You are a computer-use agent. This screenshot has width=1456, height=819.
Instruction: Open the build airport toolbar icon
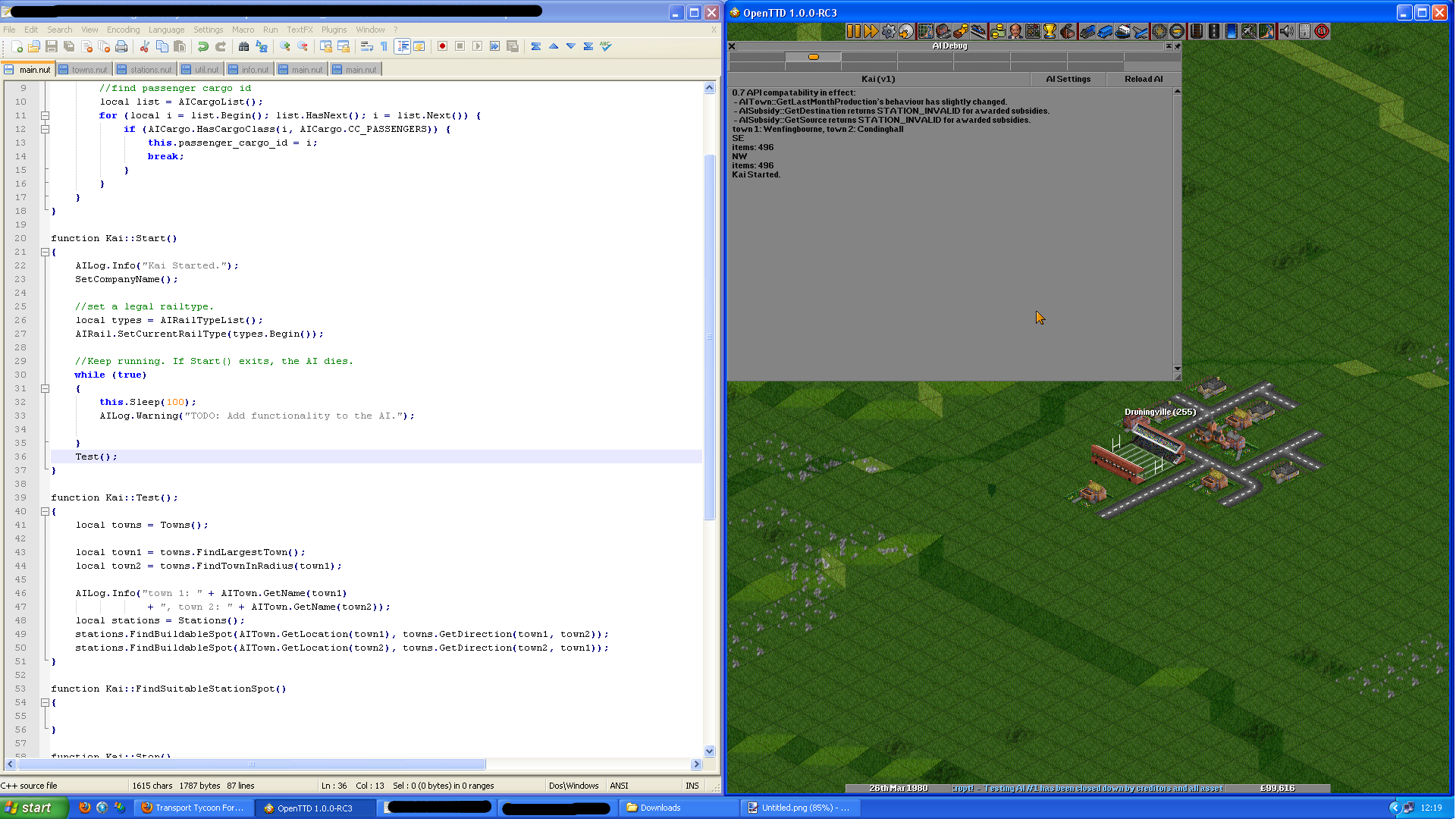click(x=1141, y=31)
